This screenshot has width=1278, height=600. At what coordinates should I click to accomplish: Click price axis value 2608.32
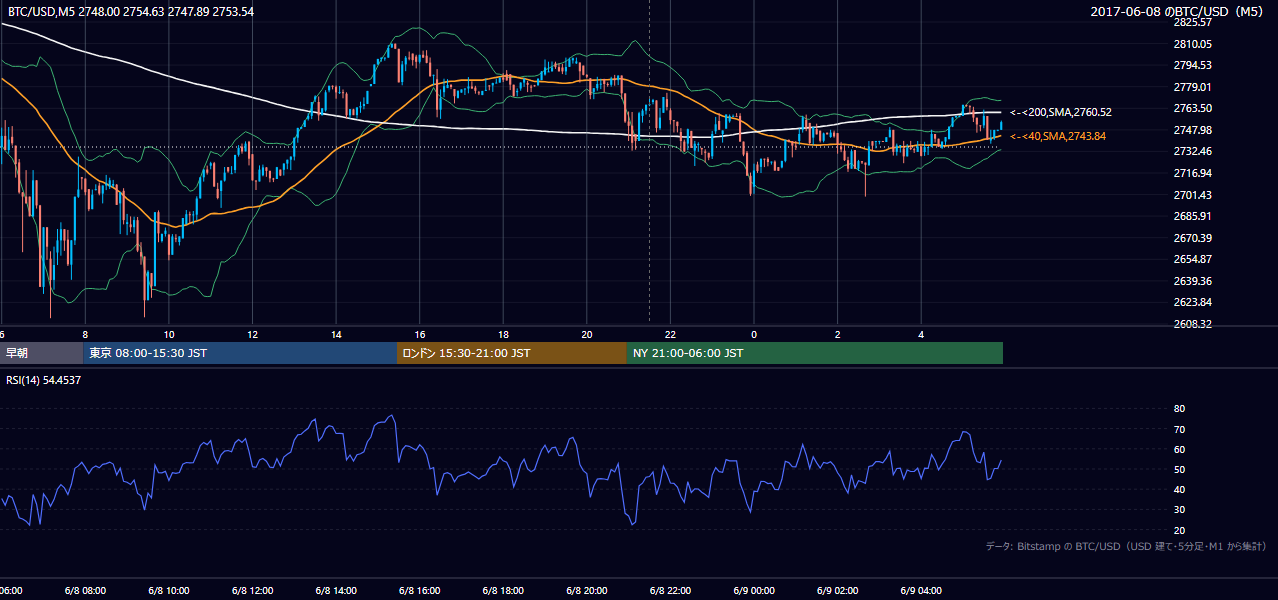point(1193,324)
